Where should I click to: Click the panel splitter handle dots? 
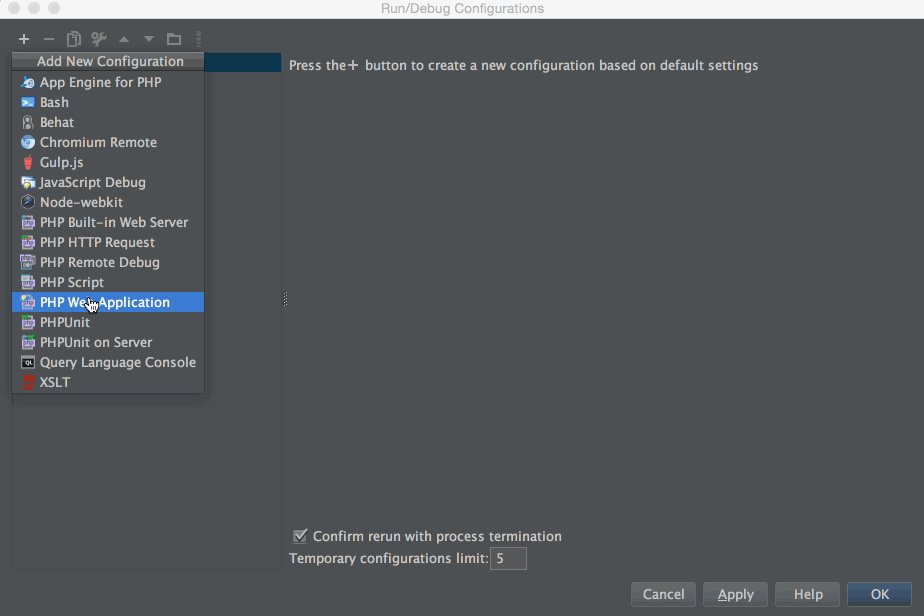coord(285,299)
